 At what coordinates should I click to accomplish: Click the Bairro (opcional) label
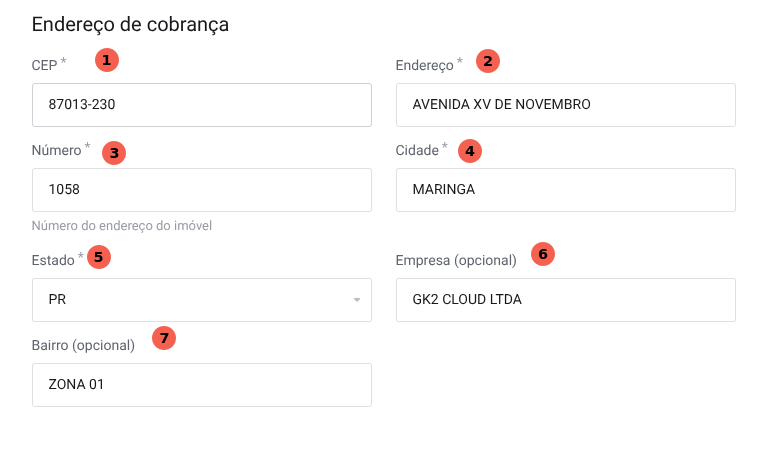[x=83, y=346]
